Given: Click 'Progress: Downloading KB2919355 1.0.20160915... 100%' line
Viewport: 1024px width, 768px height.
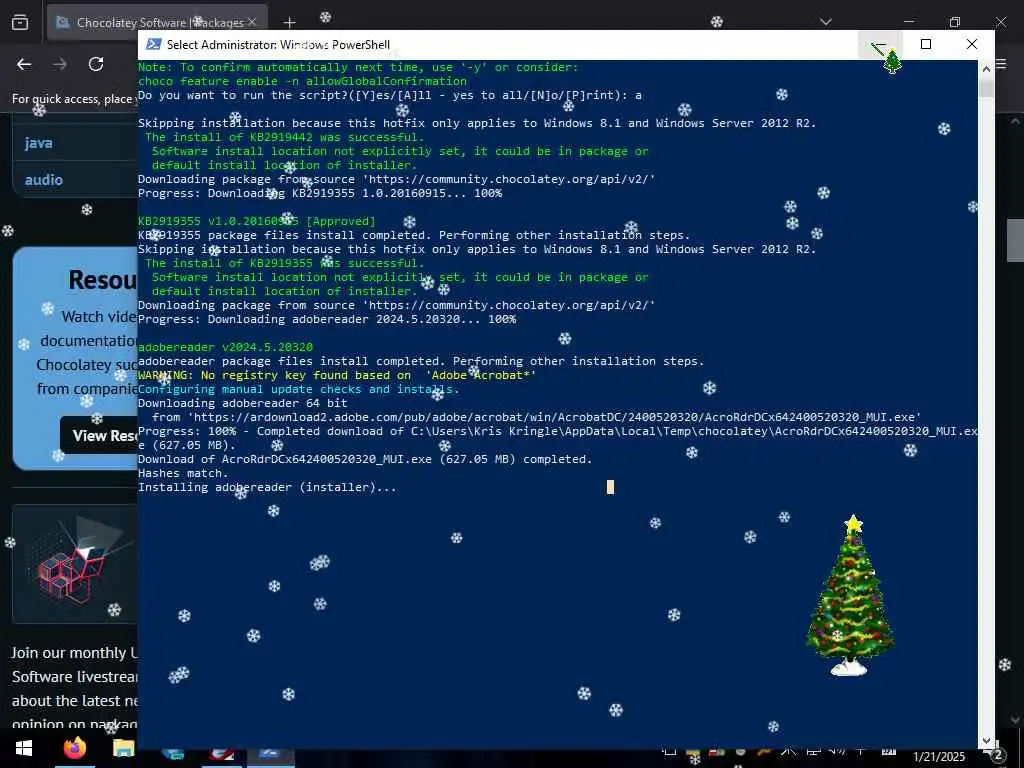Looking at the screenshot, I should pyautogui.click(x=320, y=193).
